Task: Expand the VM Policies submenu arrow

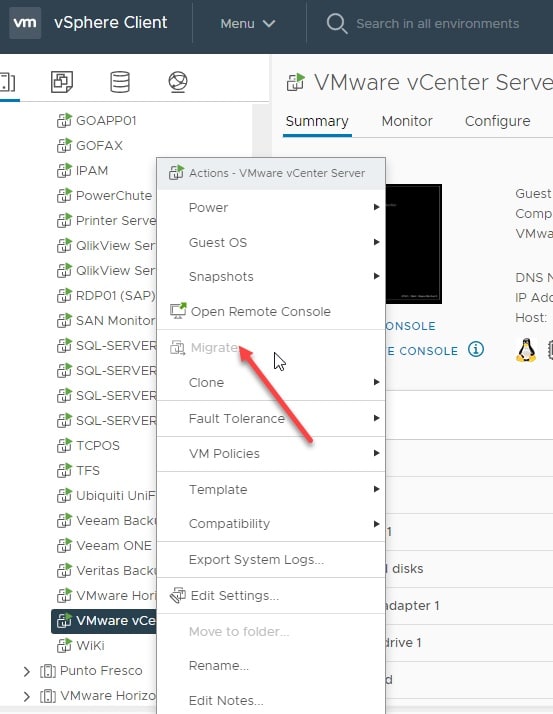Action: [x=376, y=453]
